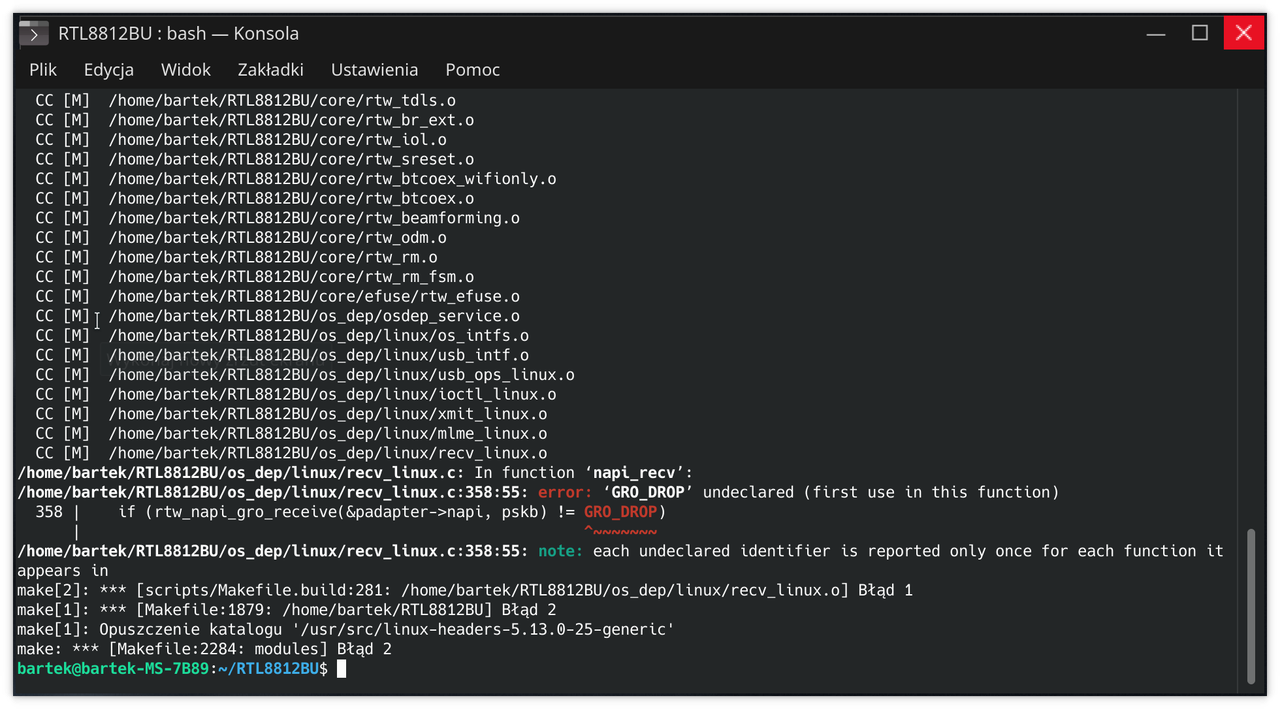Click the red GRO_DROP in code line 358

click(621, 512)
